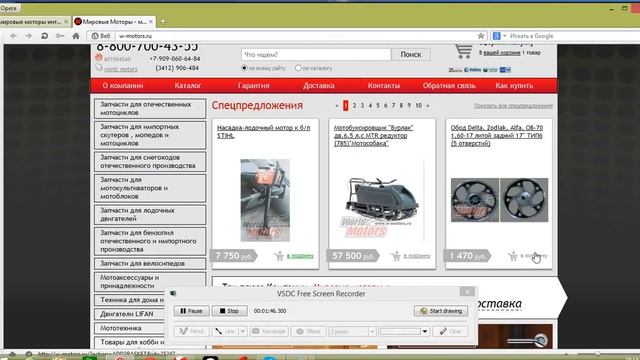The width and height of the screenshot is (640, 360).
Task: Go to special offers page 2
Action: click(x=354, y=106)
